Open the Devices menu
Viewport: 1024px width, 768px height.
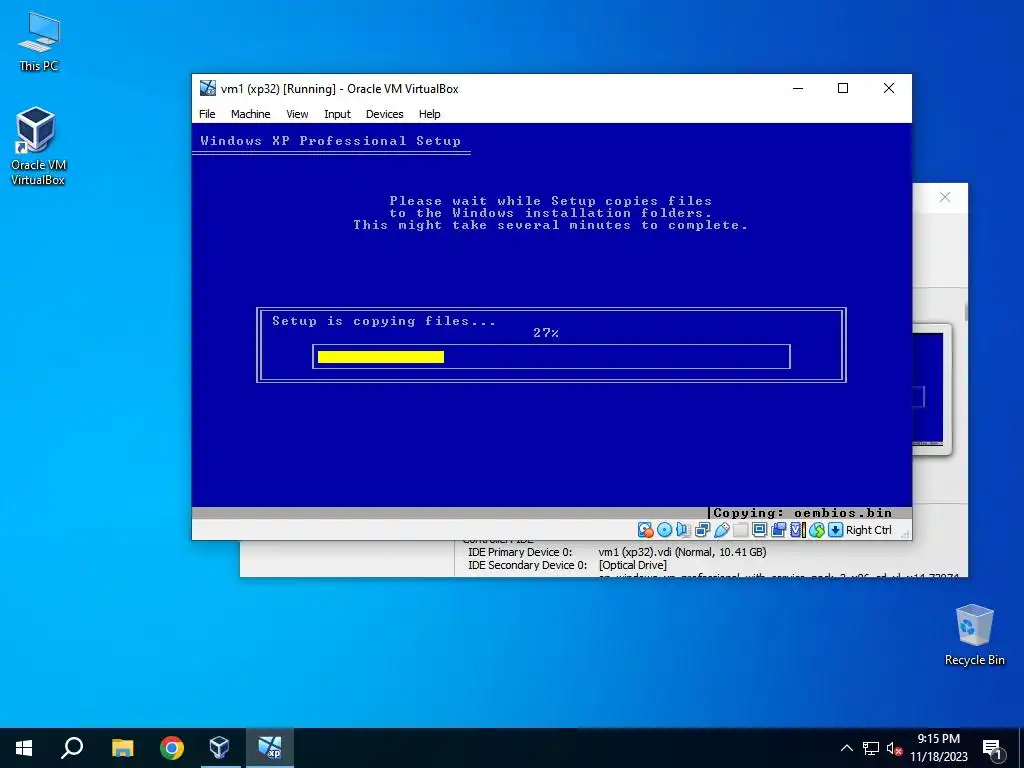point(384,114)
